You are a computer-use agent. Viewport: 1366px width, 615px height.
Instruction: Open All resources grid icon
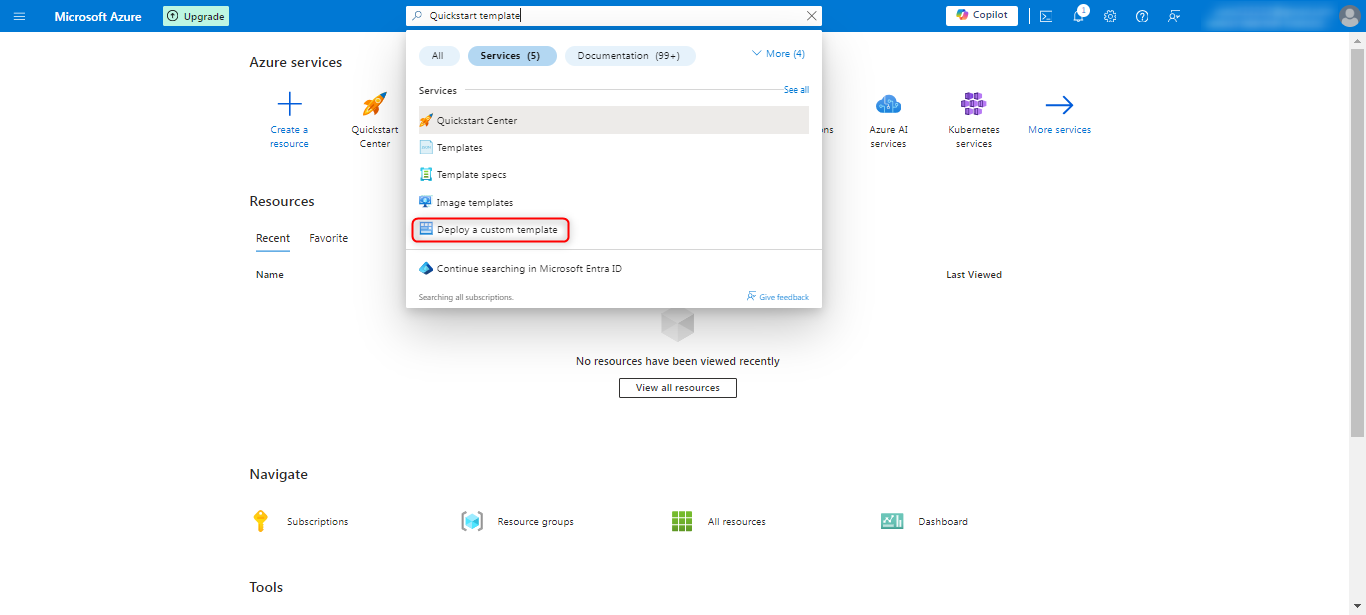point(682,521)
